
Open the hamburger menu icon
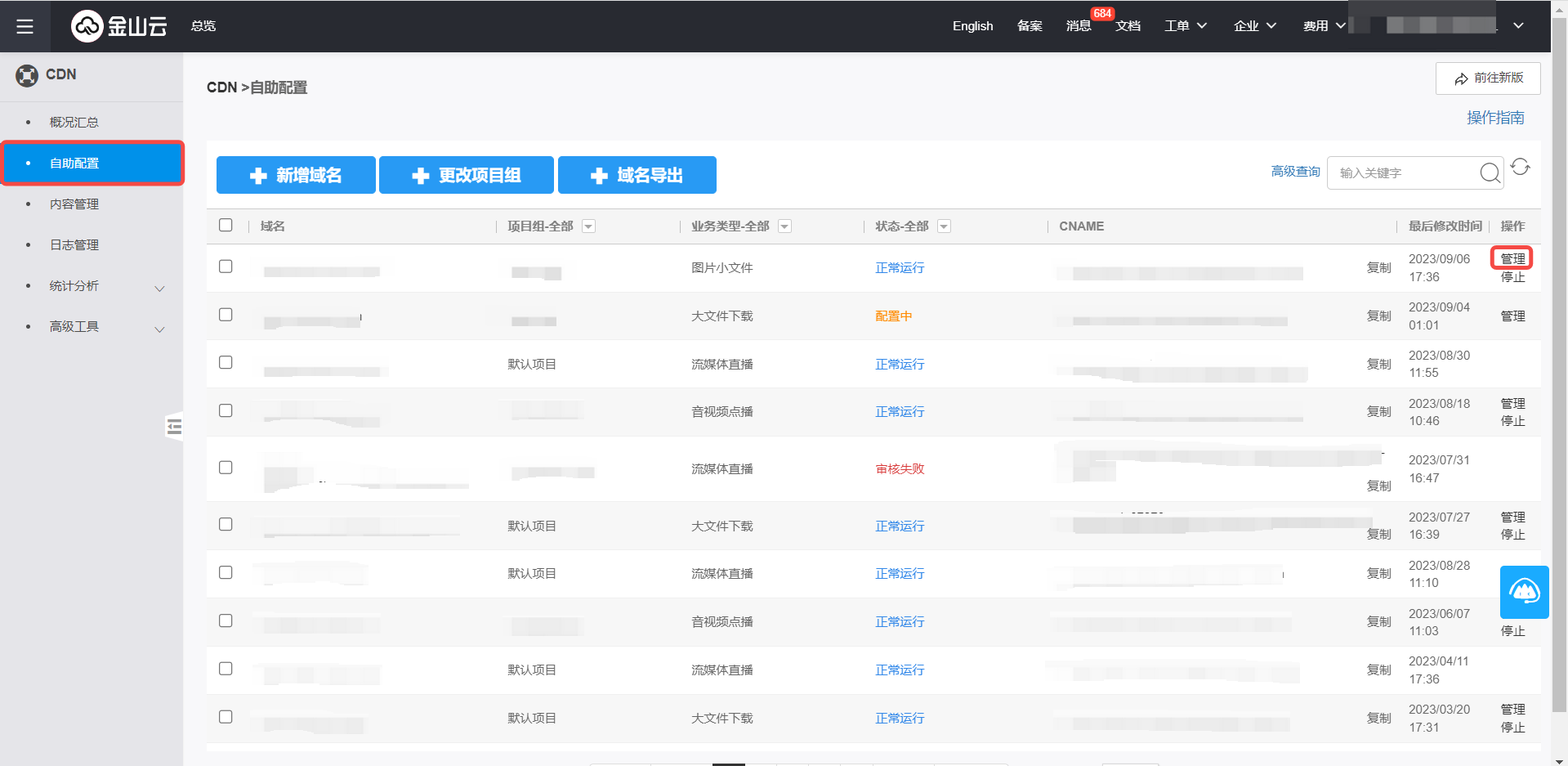pos(25,26)
